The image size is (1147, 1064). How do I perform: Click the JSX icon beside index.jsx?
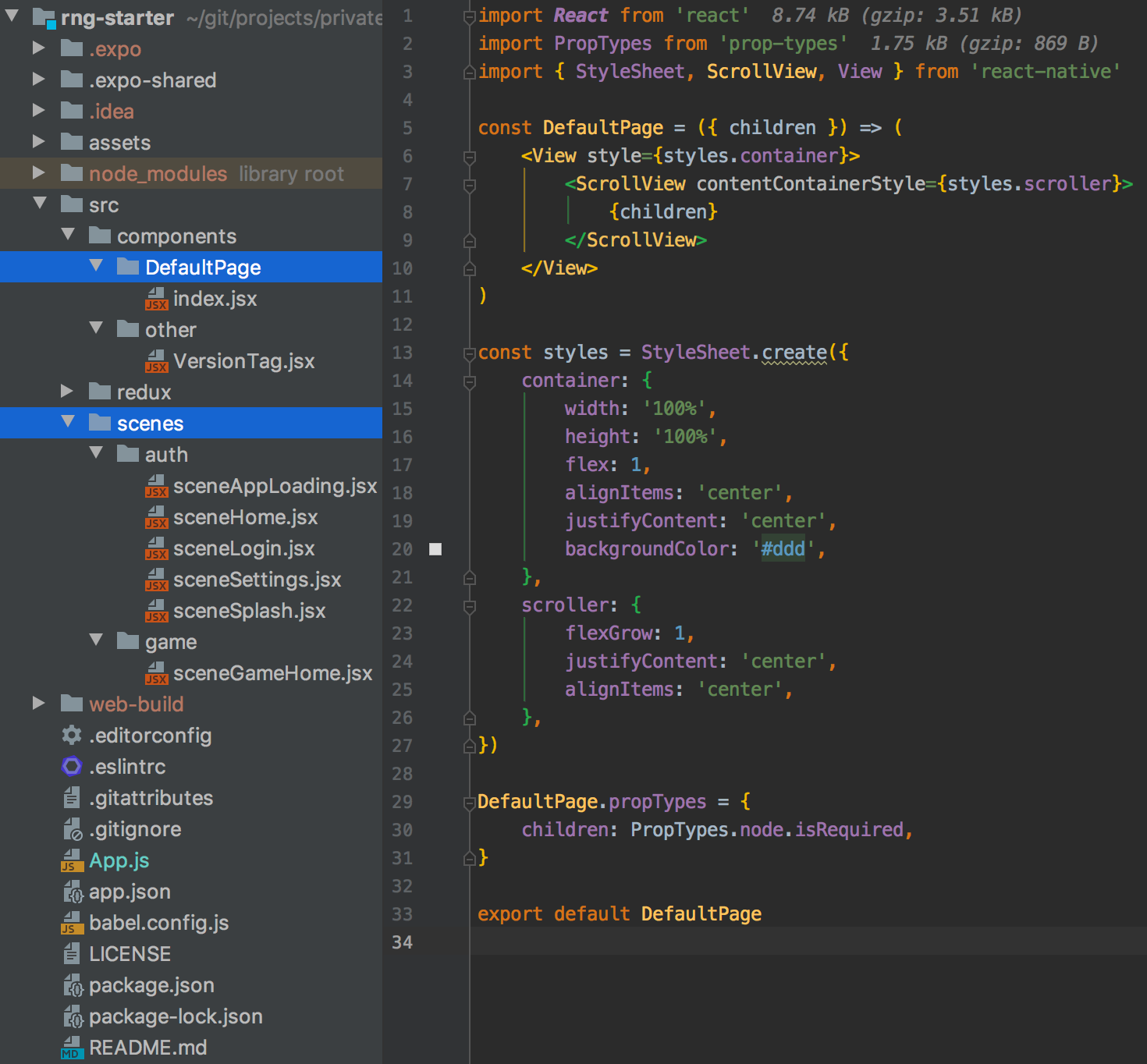(156, 299)
